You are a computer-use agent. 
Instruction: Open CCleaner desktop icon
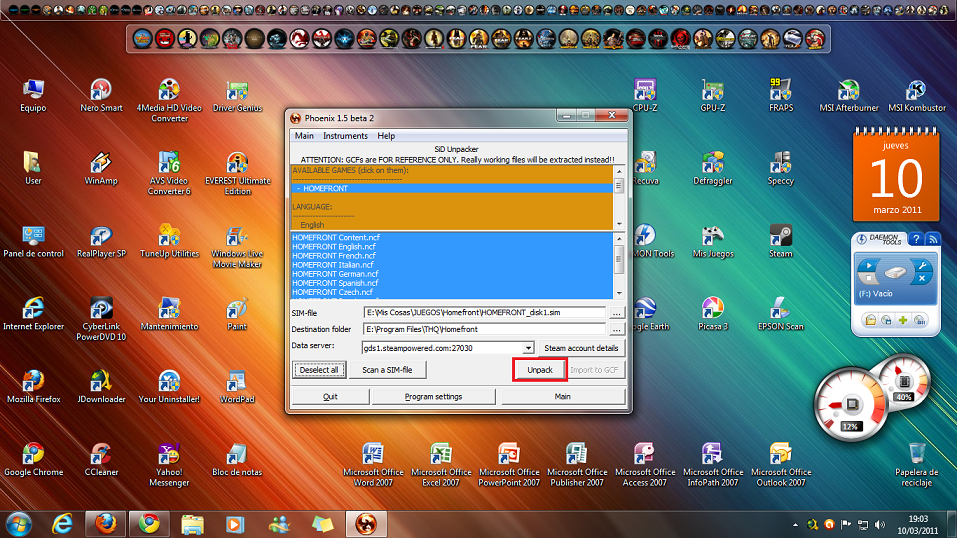[x=101, y=459]
